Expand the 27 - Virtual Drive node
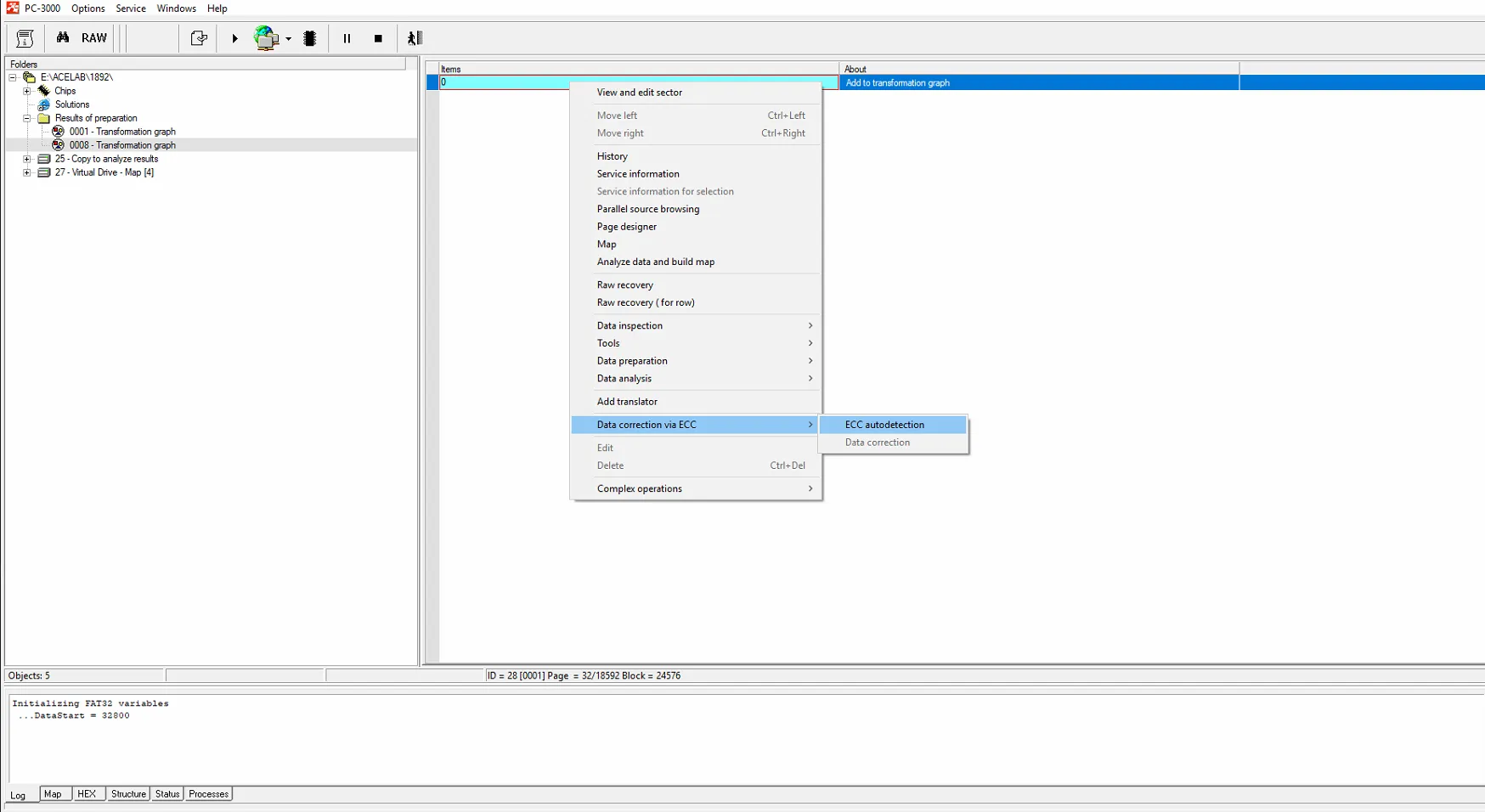1485x812 pixels. click(x=27, y=172)
